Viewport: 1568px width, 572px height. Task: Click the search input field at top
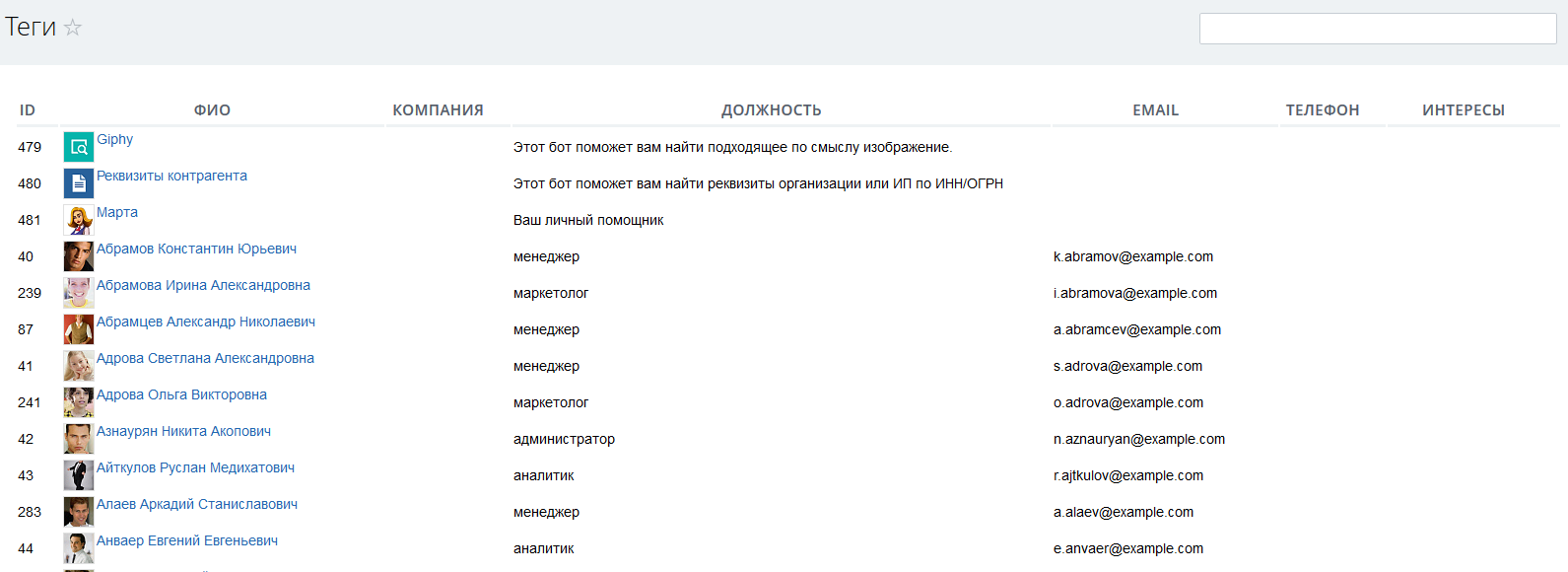pyautogui.click(x=1377, y=29)
